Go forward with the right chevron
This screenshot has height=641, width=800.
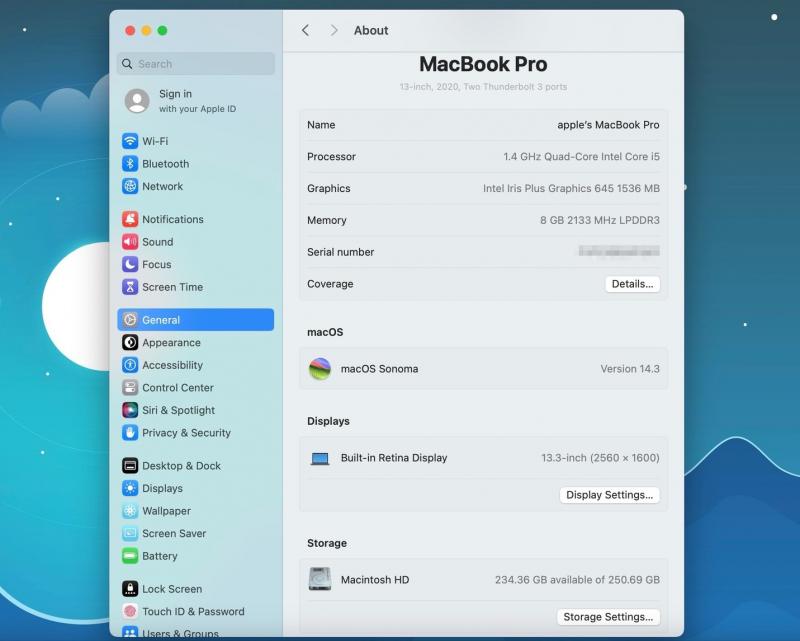334,30
